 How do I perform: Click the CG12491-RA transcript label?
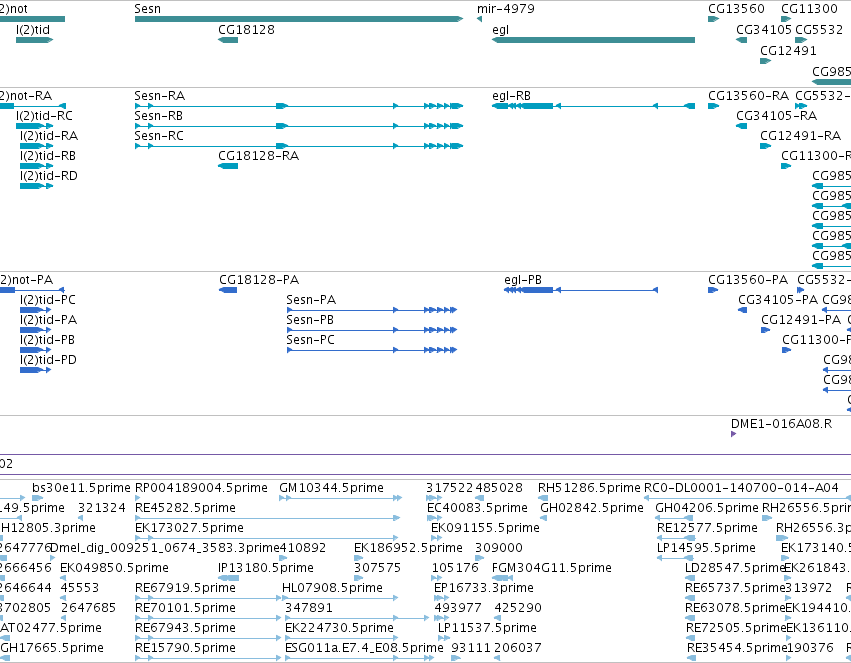point(801,136)
